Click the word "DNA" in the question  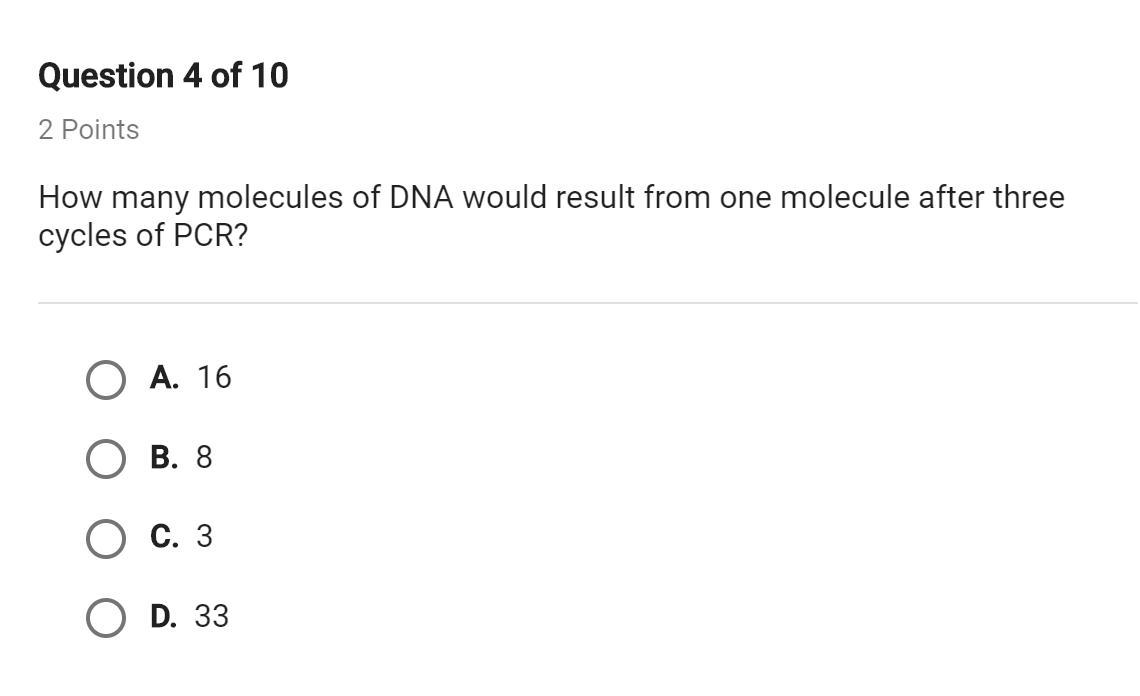(x=421, y=198)
